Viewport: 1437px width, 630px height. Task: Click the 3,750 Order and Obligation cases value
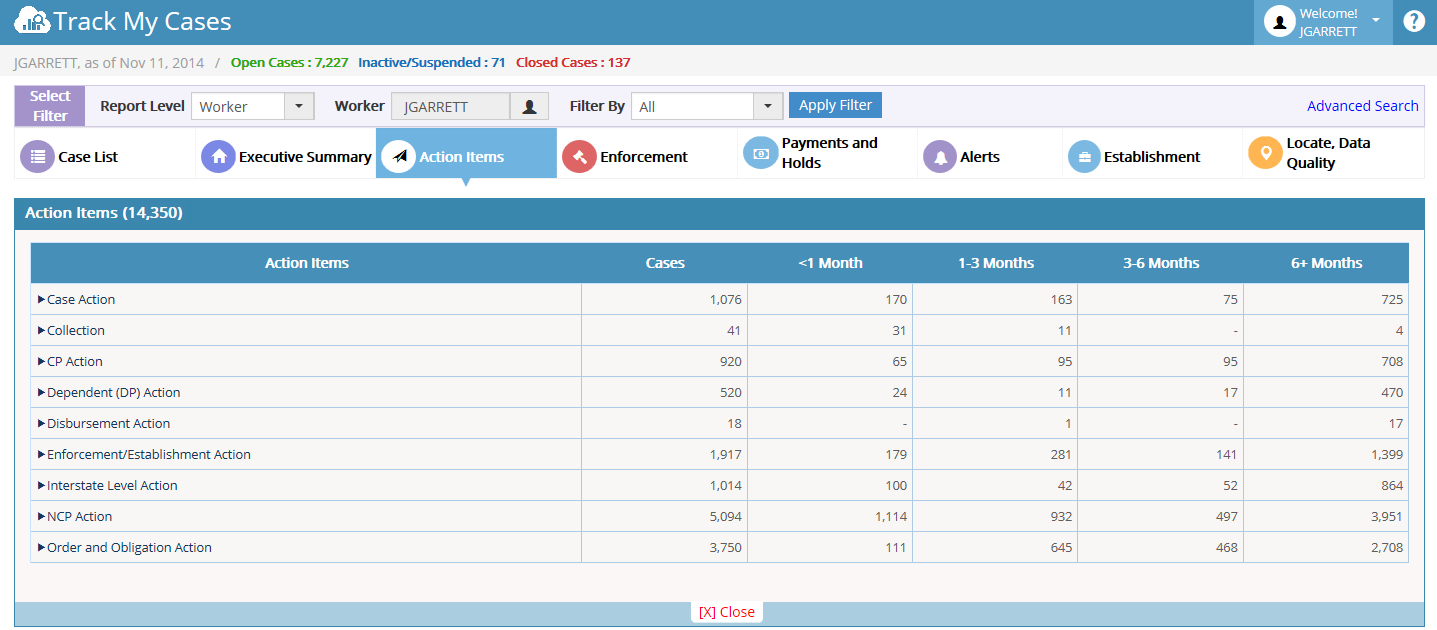tap(725, 547)
